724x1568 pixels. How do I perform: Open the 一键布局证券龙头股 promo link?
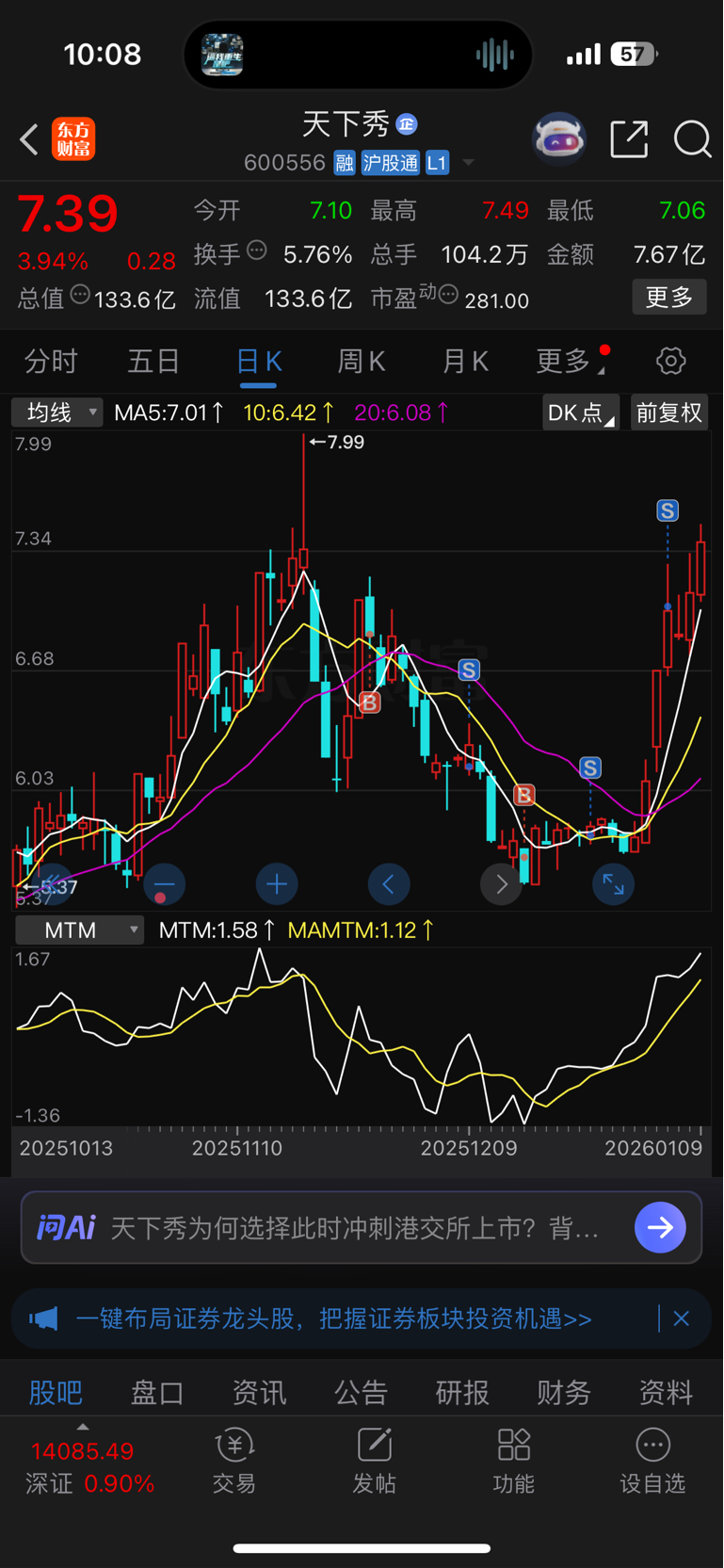(x=334, y=1318)
